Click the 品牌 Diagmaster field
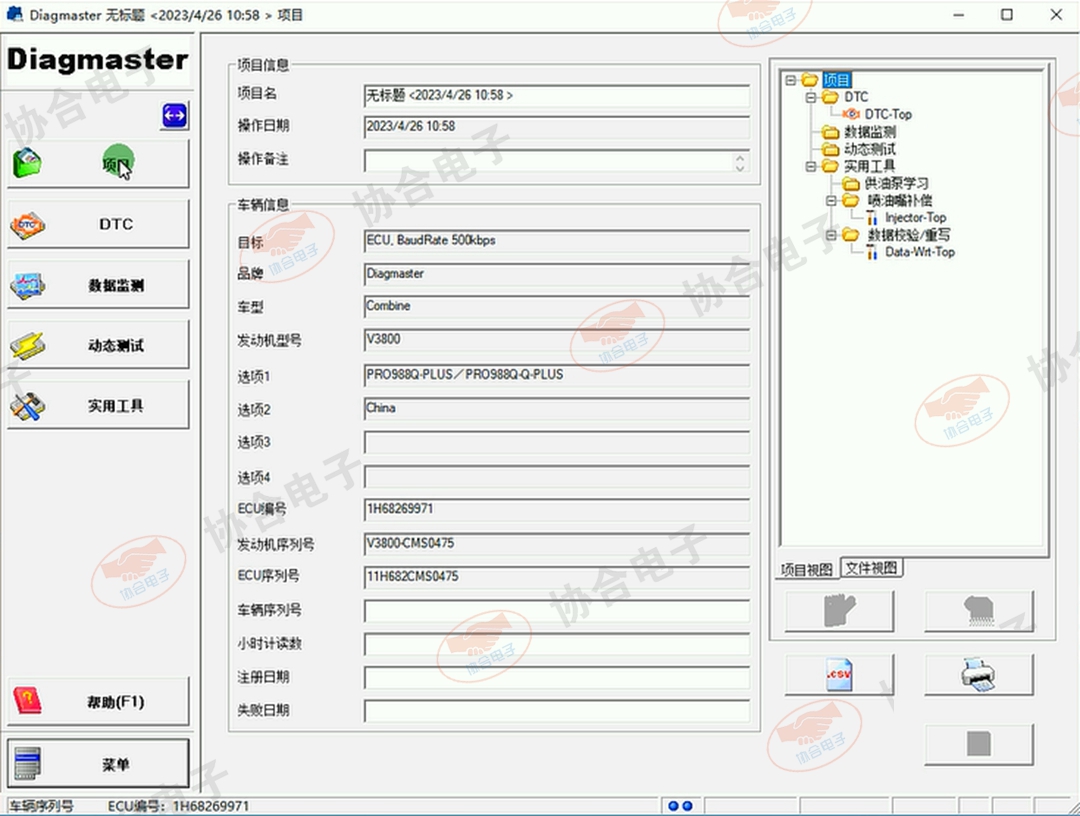 (557, 275)
